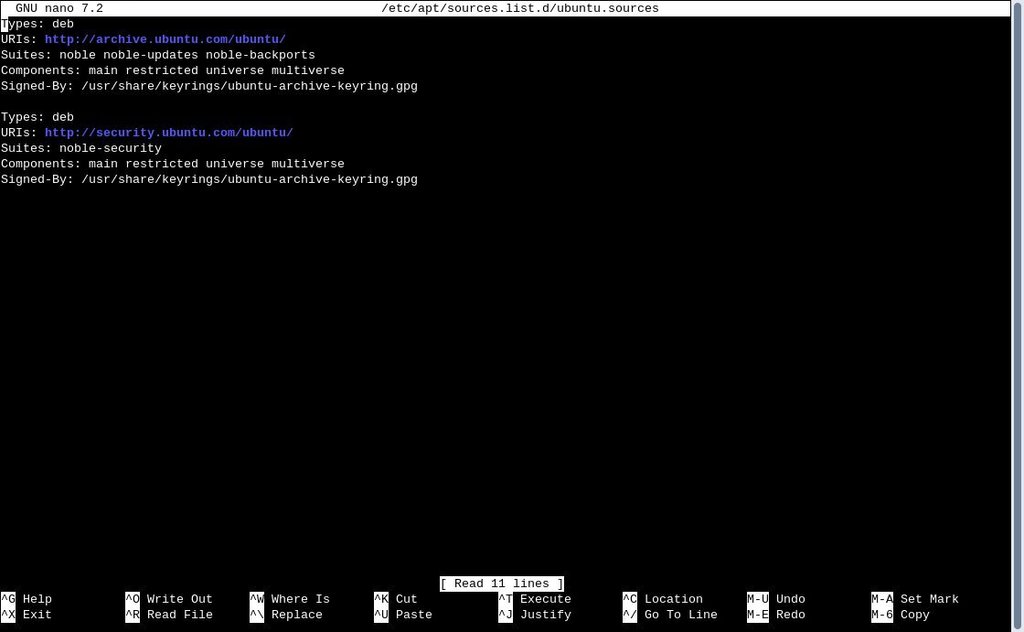Place cursor on 'Suites: noble-security' line

(81, 148)
